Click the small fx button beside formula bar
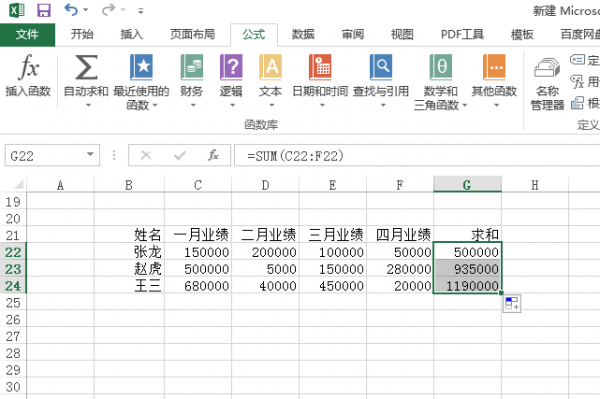Image resolution: width=600 pixels, height=399 pixels. [x=213, y=155]
